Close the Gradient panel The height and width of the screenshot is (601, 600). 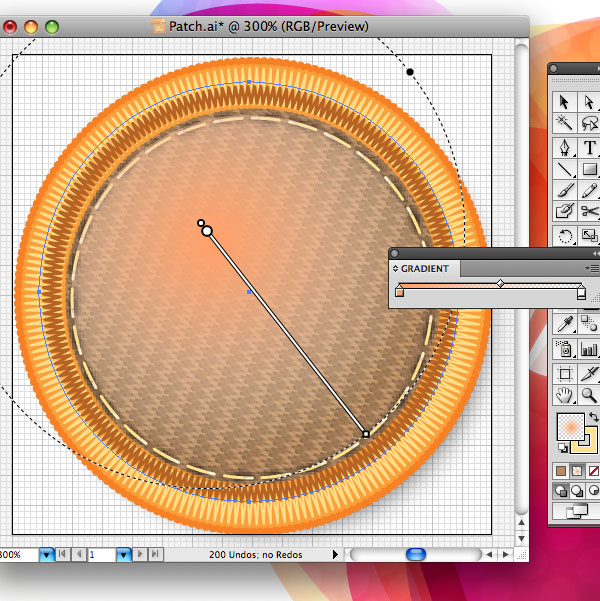(x=395, y=253)
